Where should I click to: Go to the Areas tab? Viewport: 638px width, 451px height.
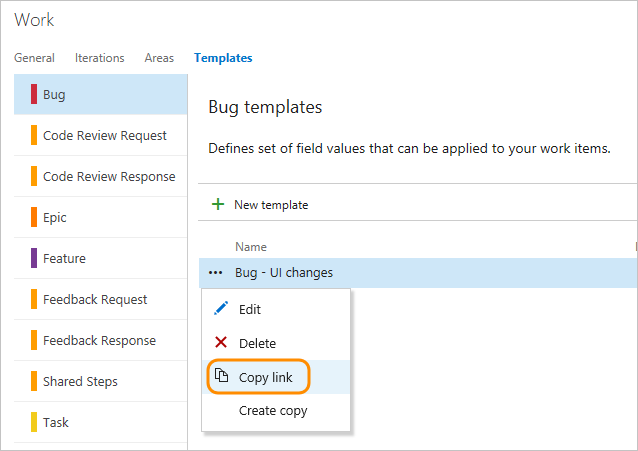coord(159,58)
